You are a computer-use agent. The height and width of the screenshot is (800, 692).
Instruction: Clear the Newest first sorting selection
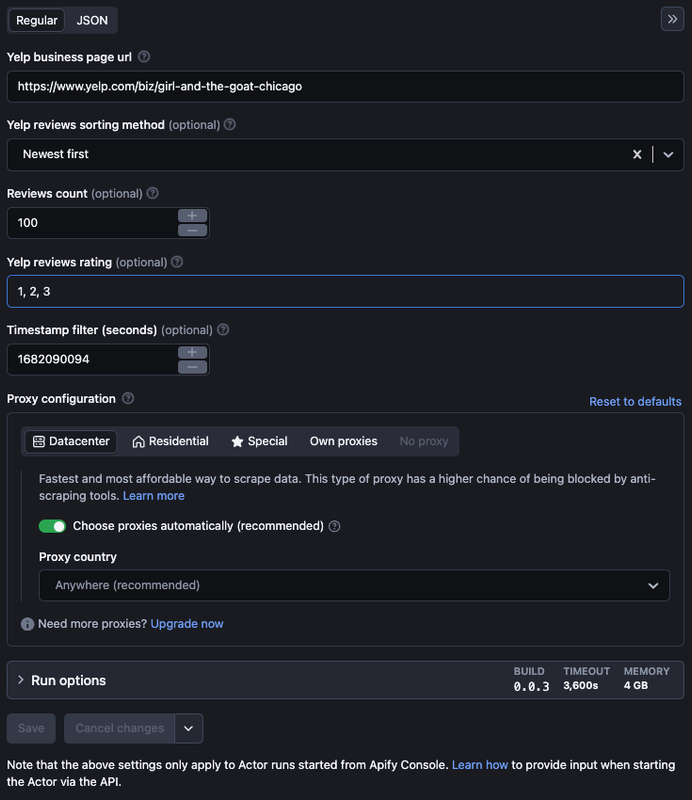coord(637,154)
